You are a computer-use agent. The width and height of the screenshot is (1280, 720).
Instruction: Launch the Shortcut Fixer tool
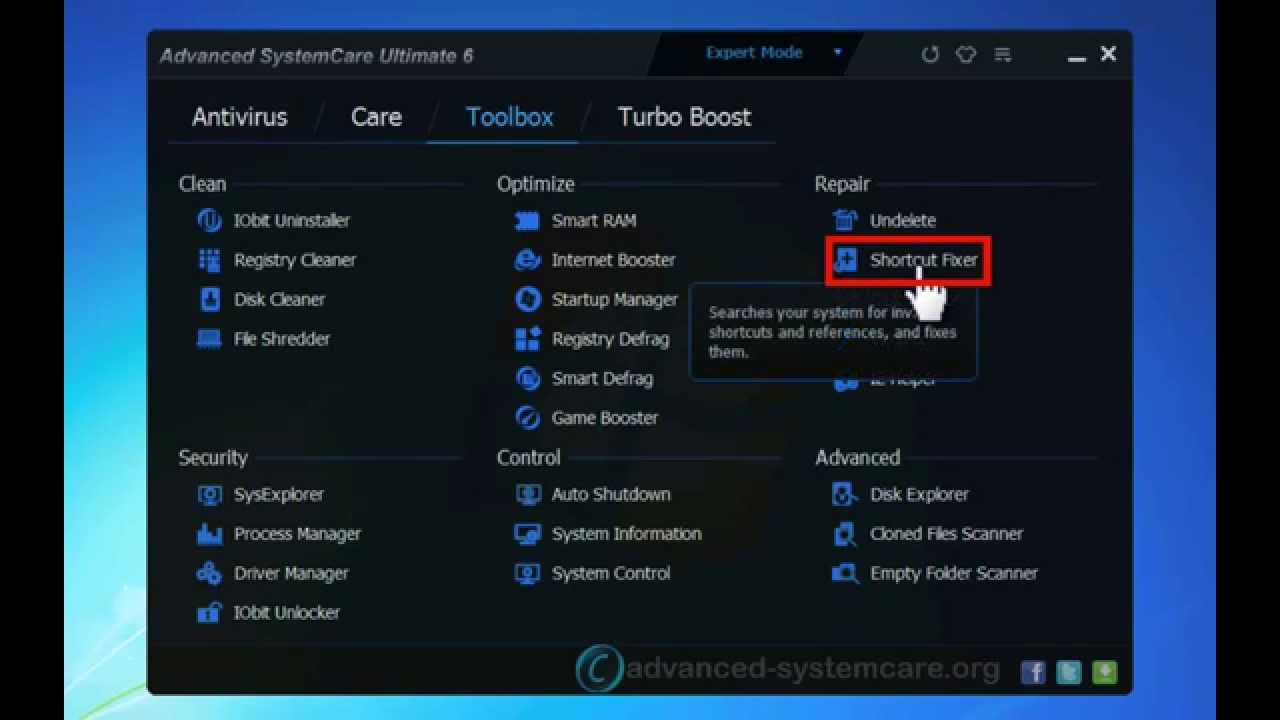[x=905, y=260]
